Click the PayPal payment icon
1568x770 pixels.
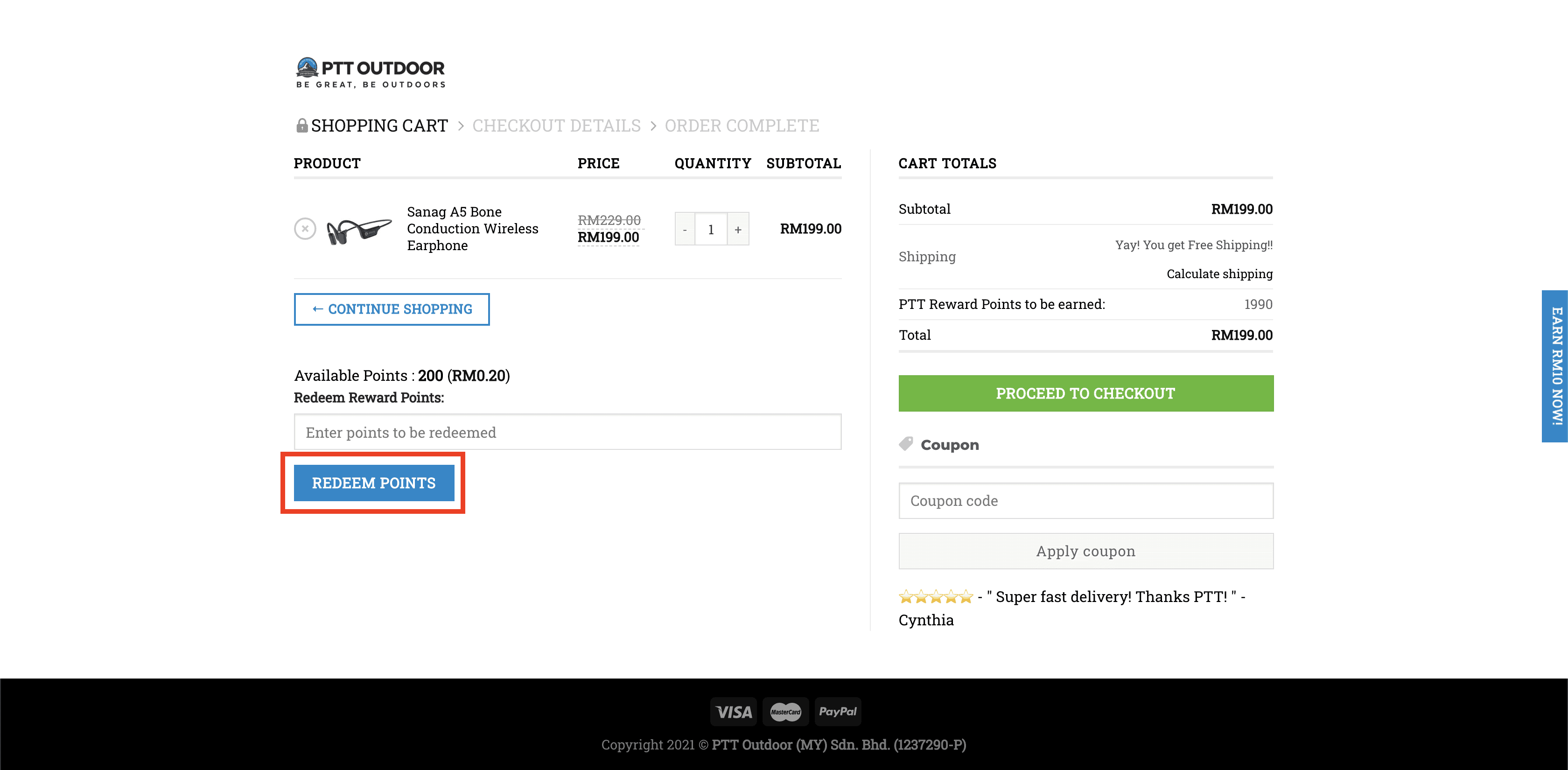[x=838, y=712]
